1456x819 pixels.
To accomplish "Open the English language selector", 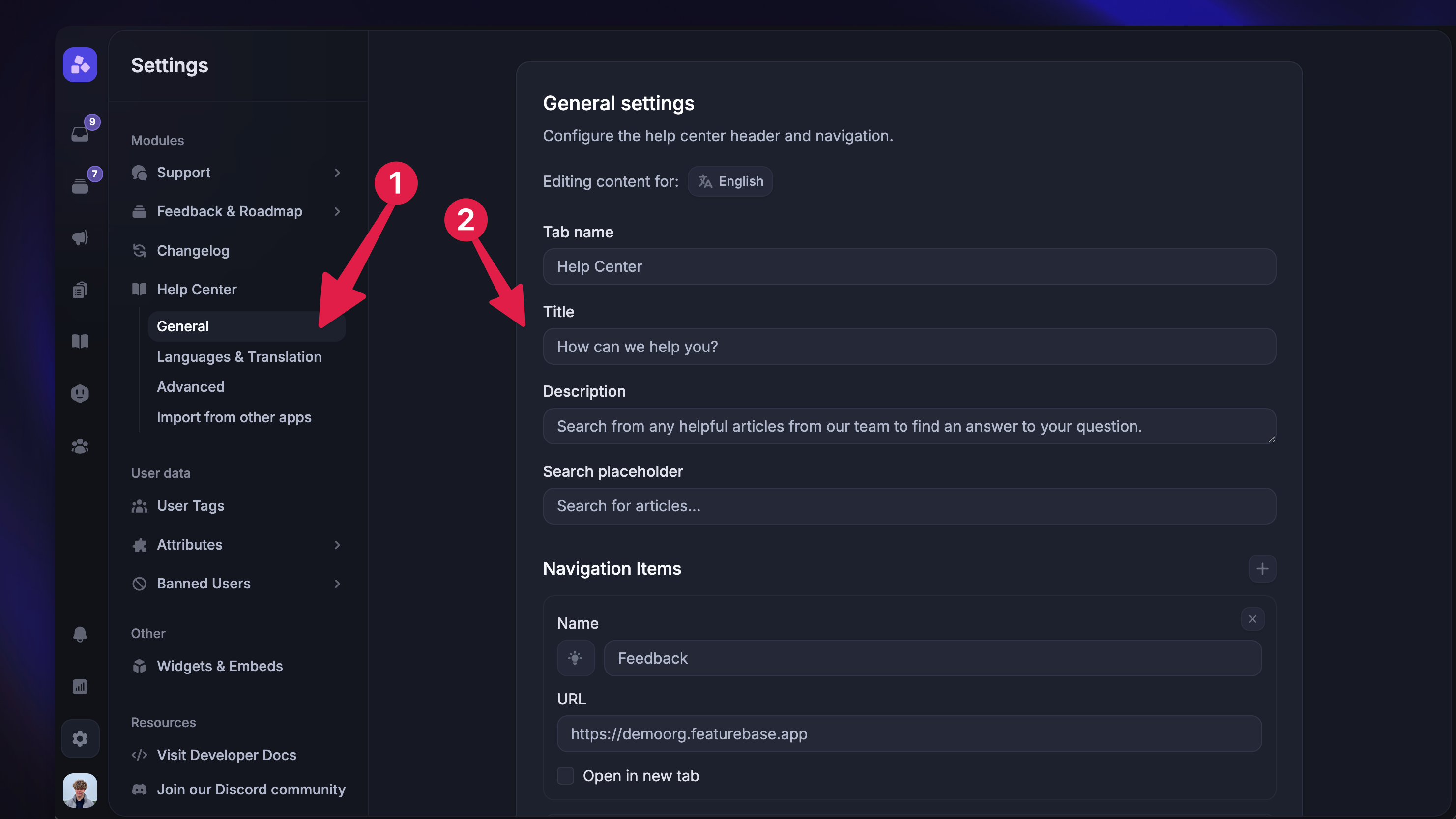I will (729, 181).
